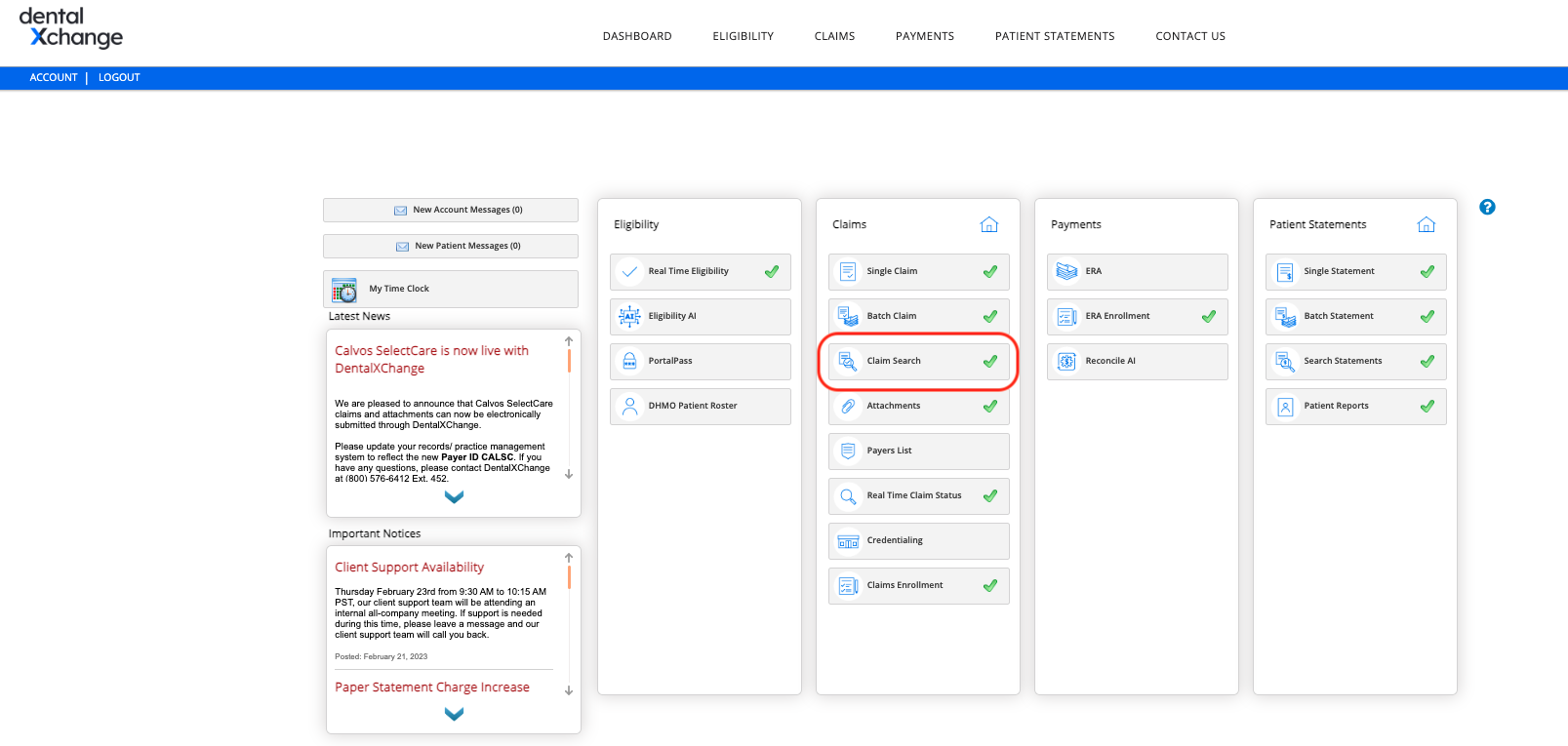Viewport: 1568px width, 746px height.
Task: Open the blue help question mark icon
Action: [x=1487, y=207]
